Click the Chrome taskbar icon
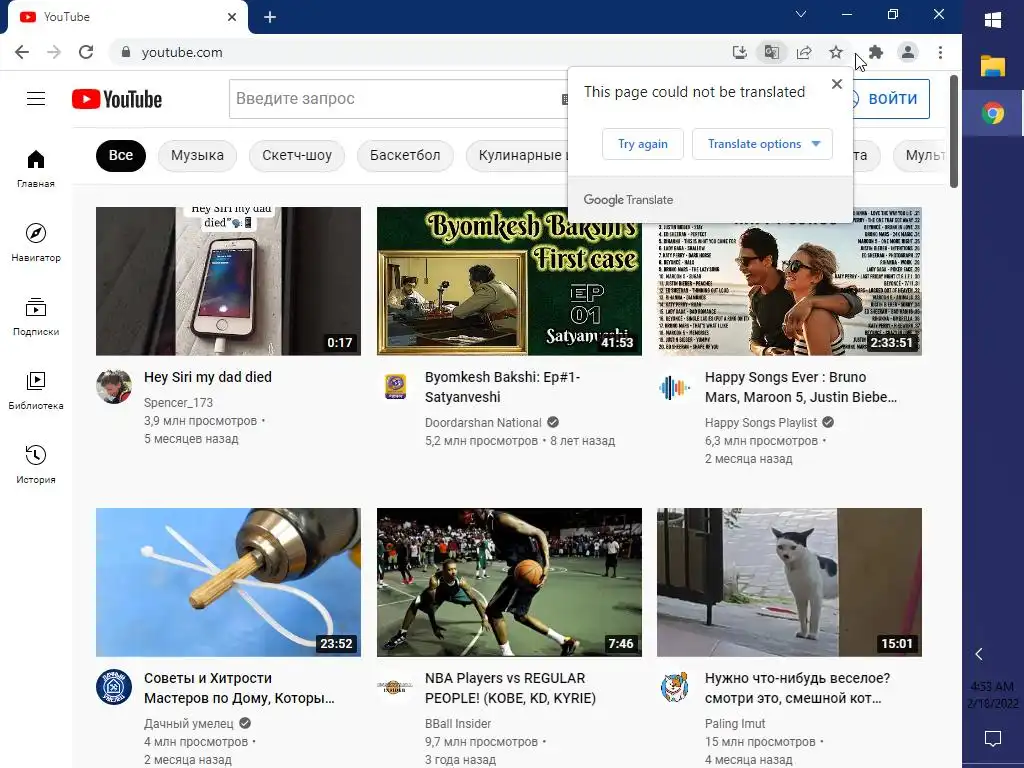Screen dimensions: 1024x768 point(993,114)
